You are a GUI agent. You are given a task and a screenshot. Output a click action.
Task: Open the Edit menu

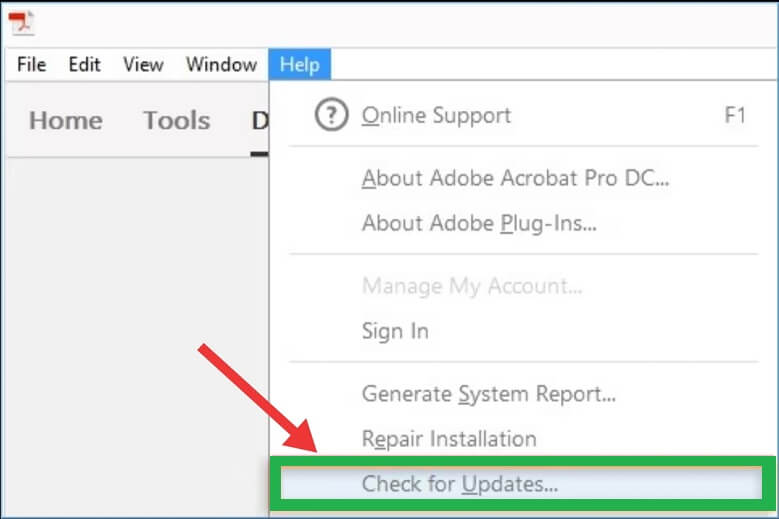click(84, 65)
